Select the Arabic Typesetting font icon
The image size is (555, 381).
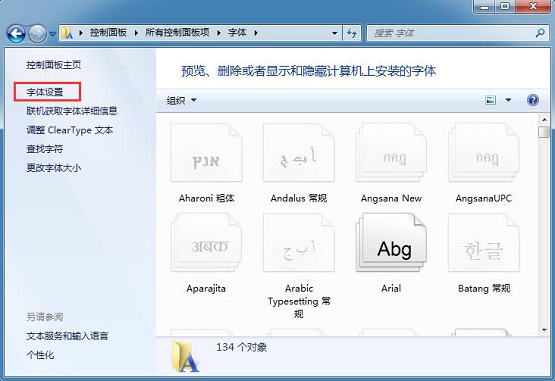(299, 243)
